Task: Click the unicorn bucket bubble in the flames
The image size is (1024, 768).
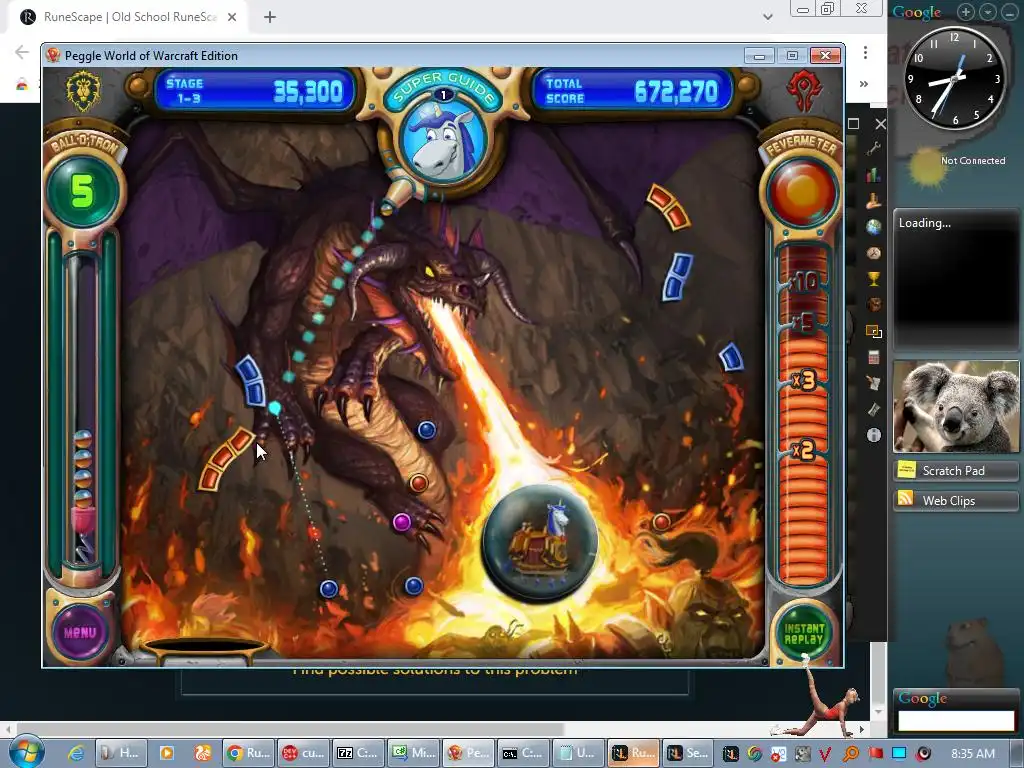Action: click(x=539, y=542)
